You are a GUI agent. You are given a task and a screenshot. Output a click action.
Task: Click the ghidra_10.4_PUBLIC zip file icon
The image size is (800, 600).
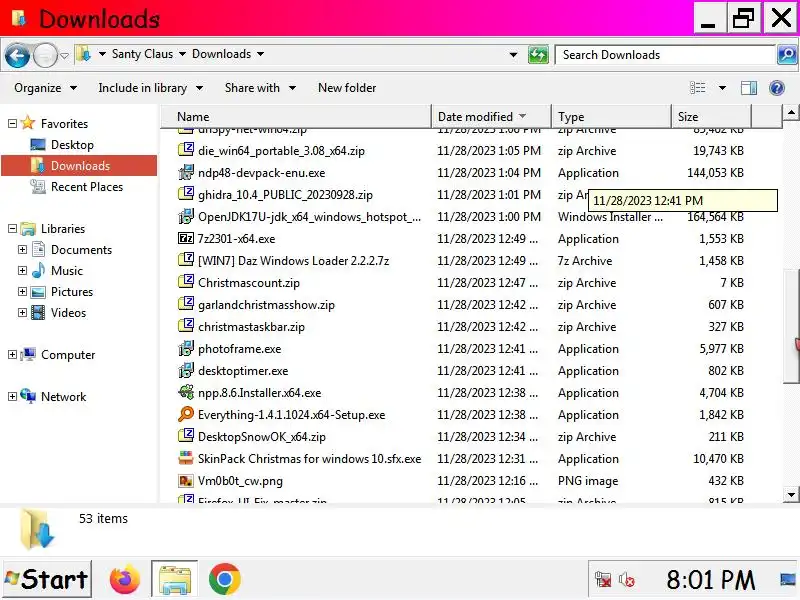[186, 194]
